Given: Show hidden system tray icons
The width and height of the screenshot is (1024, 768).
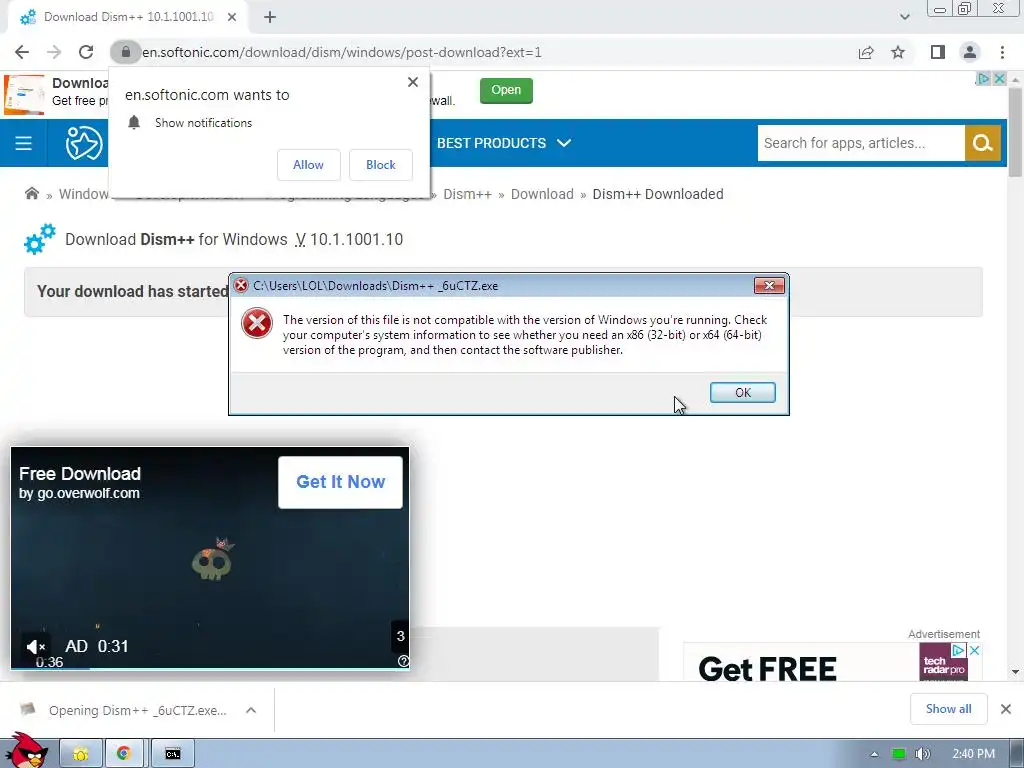Looking at the screenshot, I should (874, 754).
